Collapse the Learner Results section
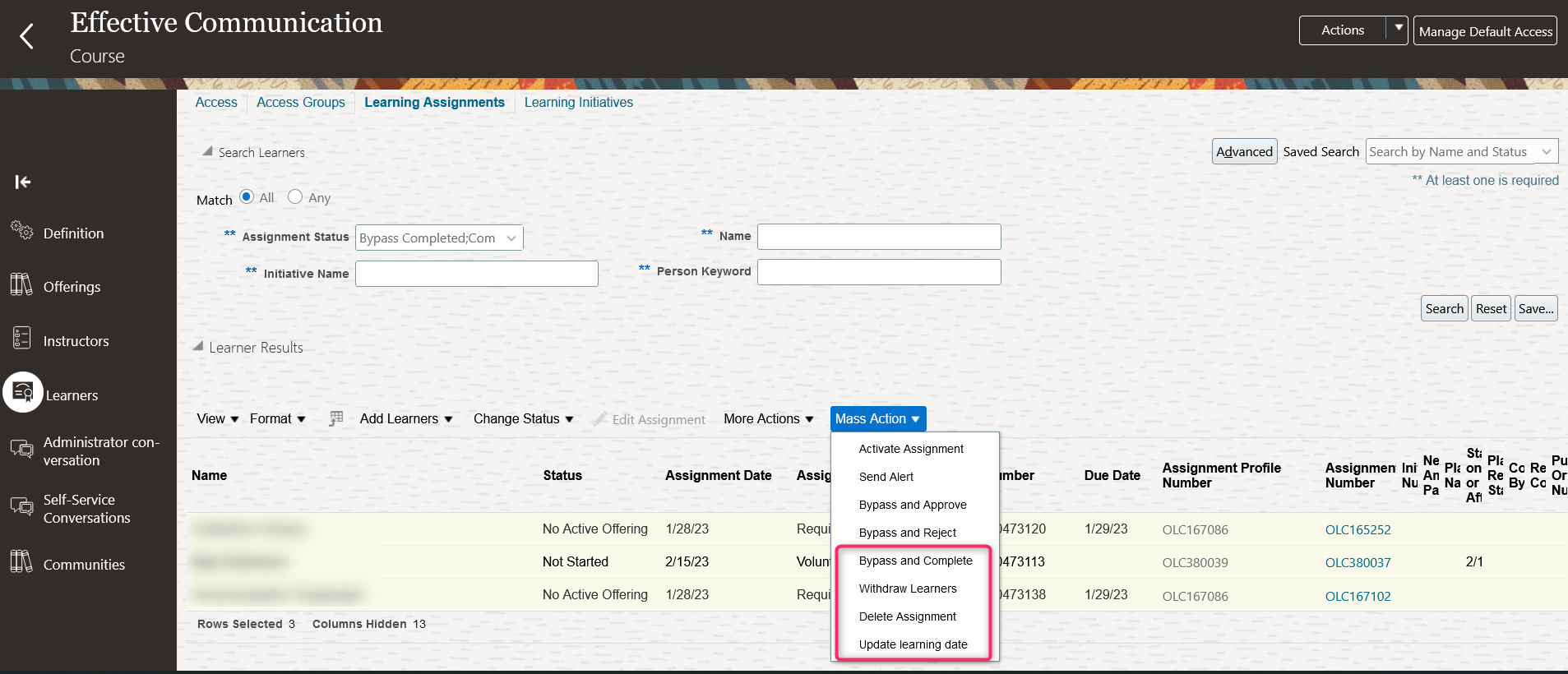This screenshot has height=674, width=1568. pos(198,346)
